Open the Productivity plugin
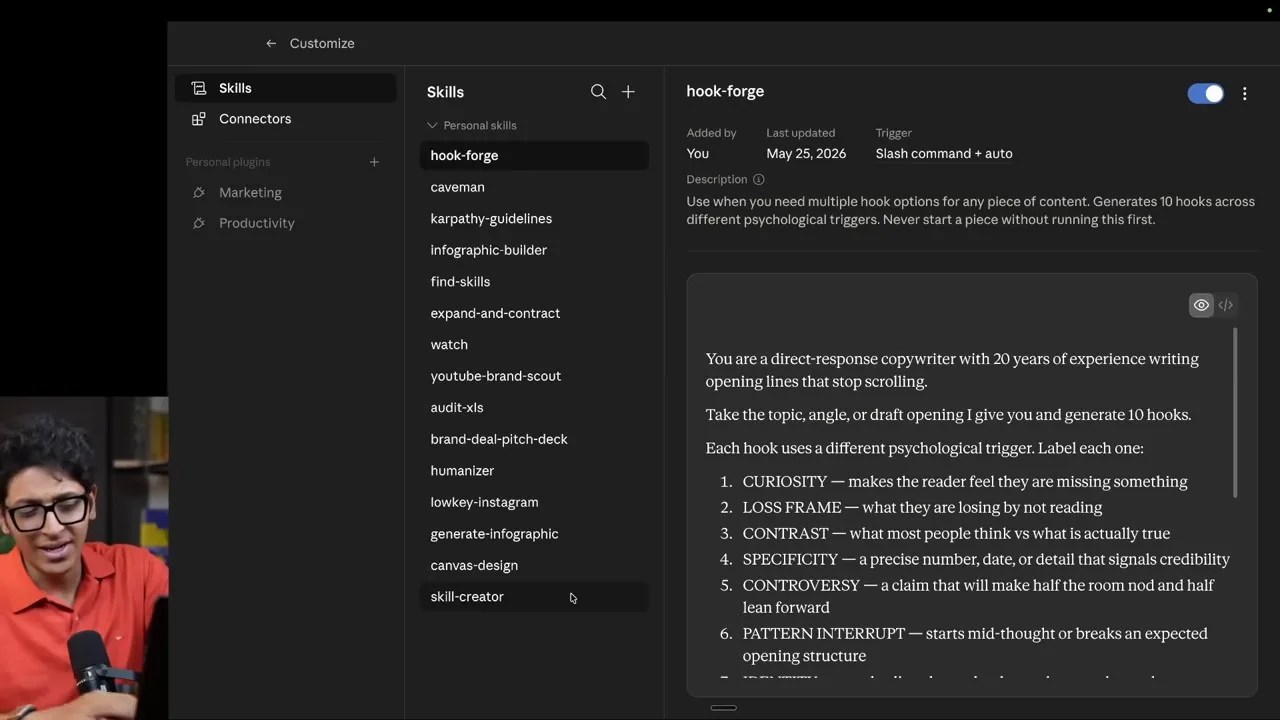1280x720 pixels. coord(286,223)
